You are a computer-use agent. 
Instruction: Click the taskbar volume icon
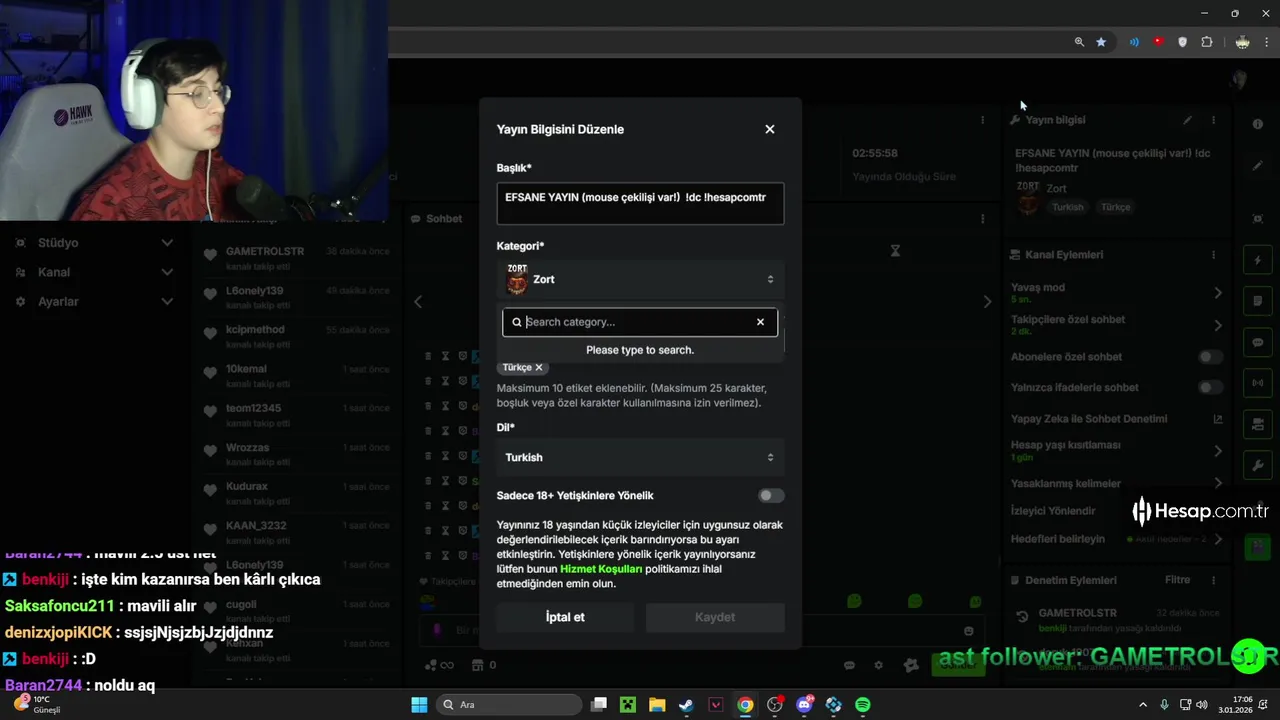(x=1201, y=705)
